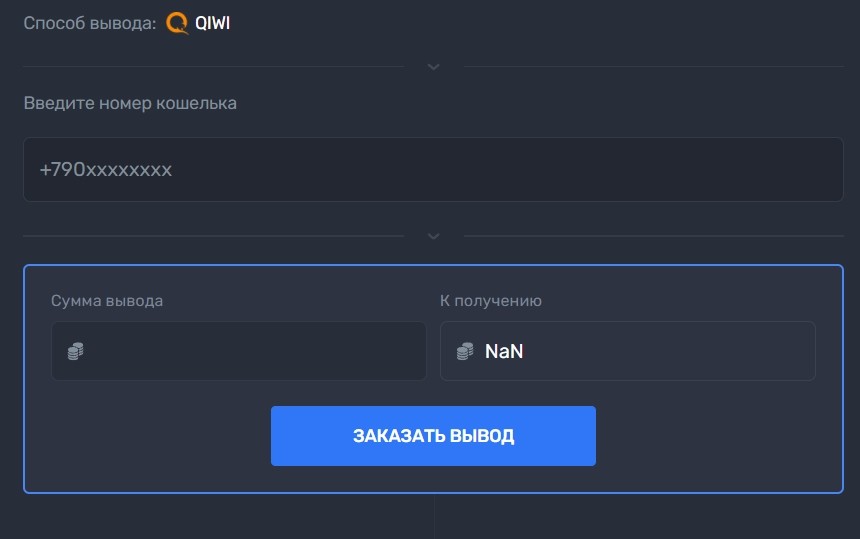Click the coins icon beside NaN
This screenshot has height=539, width=860.
(x=465, y=351)
